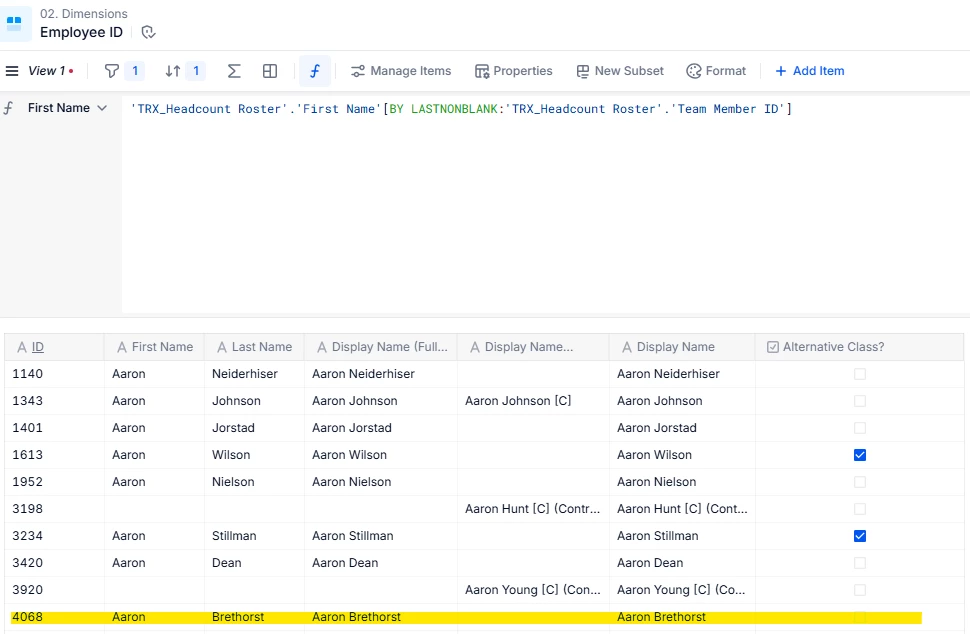The image size is (970, 634).
Task: Select the First Name column header
Action: [x=154, y=347]
